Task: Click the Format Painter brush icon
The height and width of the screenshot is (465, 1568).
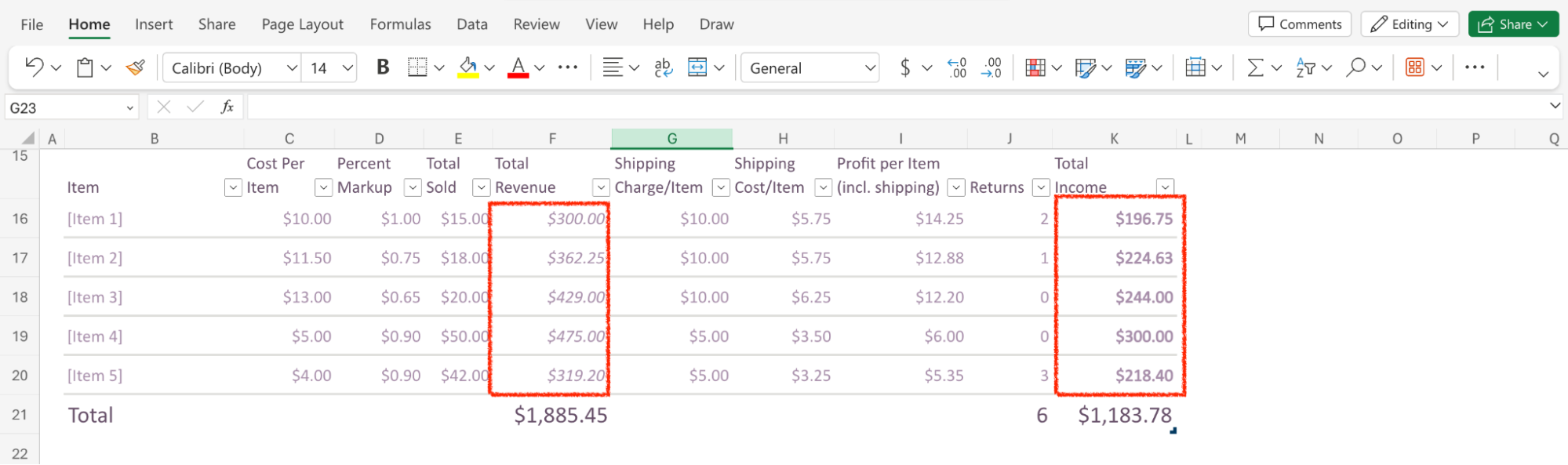Action: coord(136,68)
